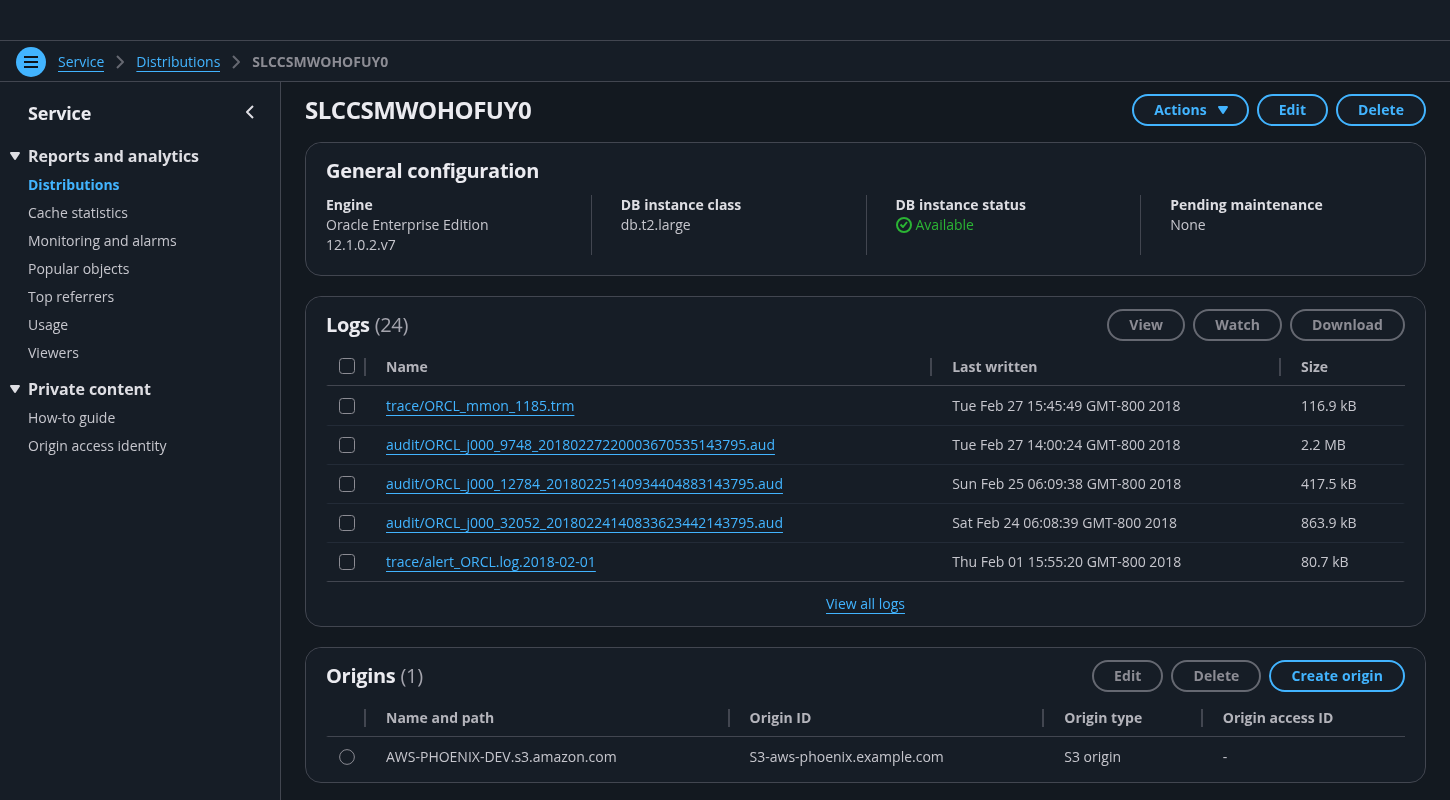Click the green Available status icon
The image size is (1450, 800).
tap(903, 225)
